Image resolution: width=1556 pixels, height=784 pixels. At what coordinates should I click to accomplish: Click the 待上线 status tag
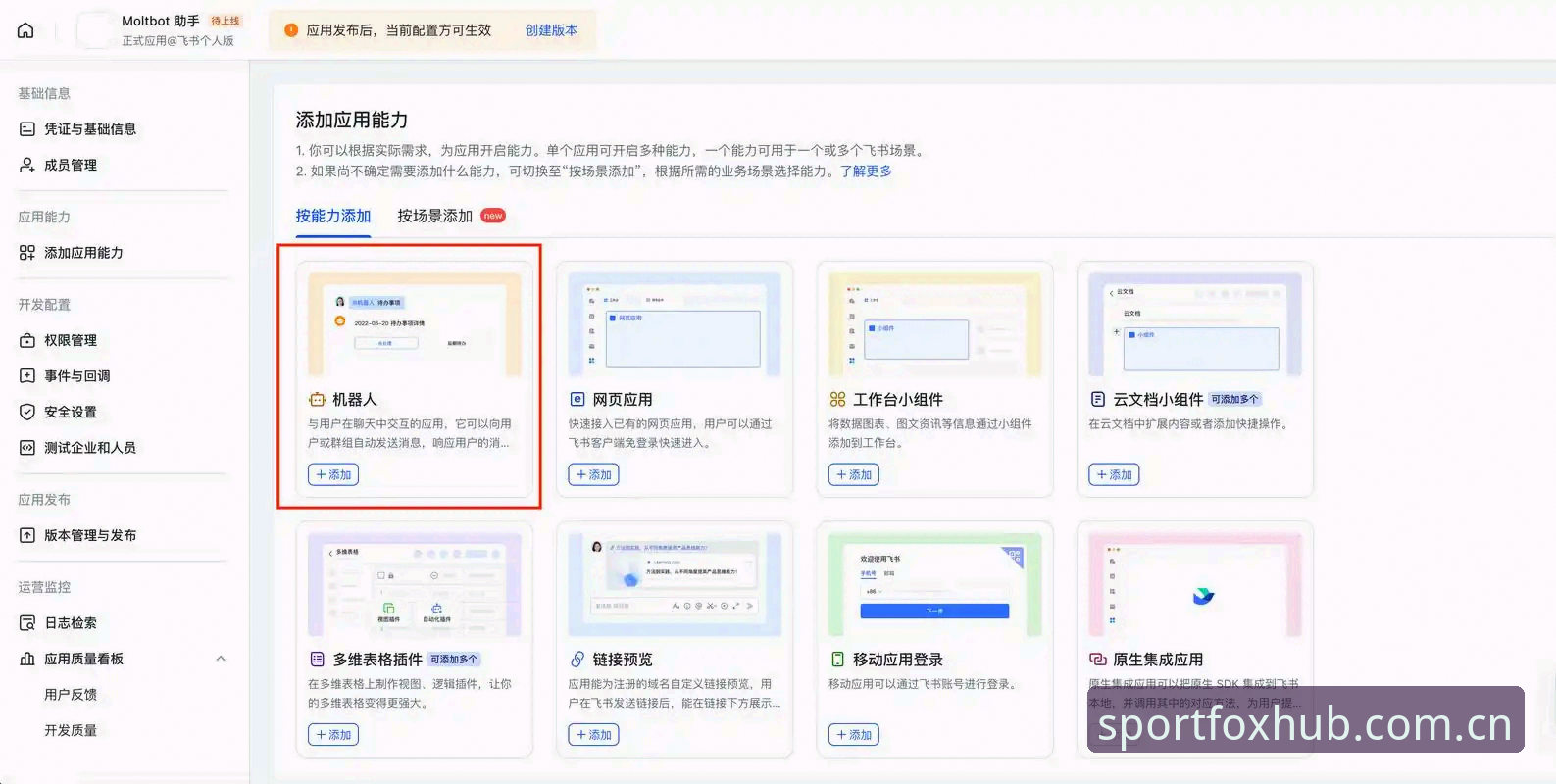click(226, 21)
